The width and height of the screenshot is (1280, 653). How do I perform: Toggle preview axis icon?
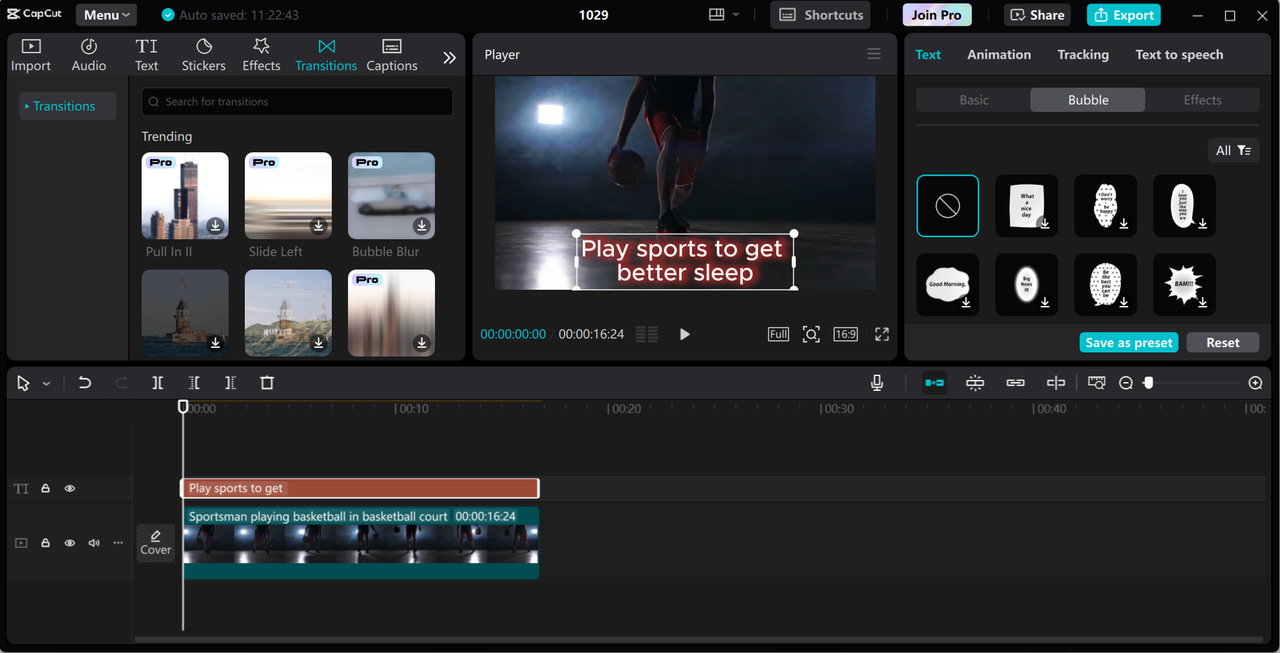coord(1056,383)
